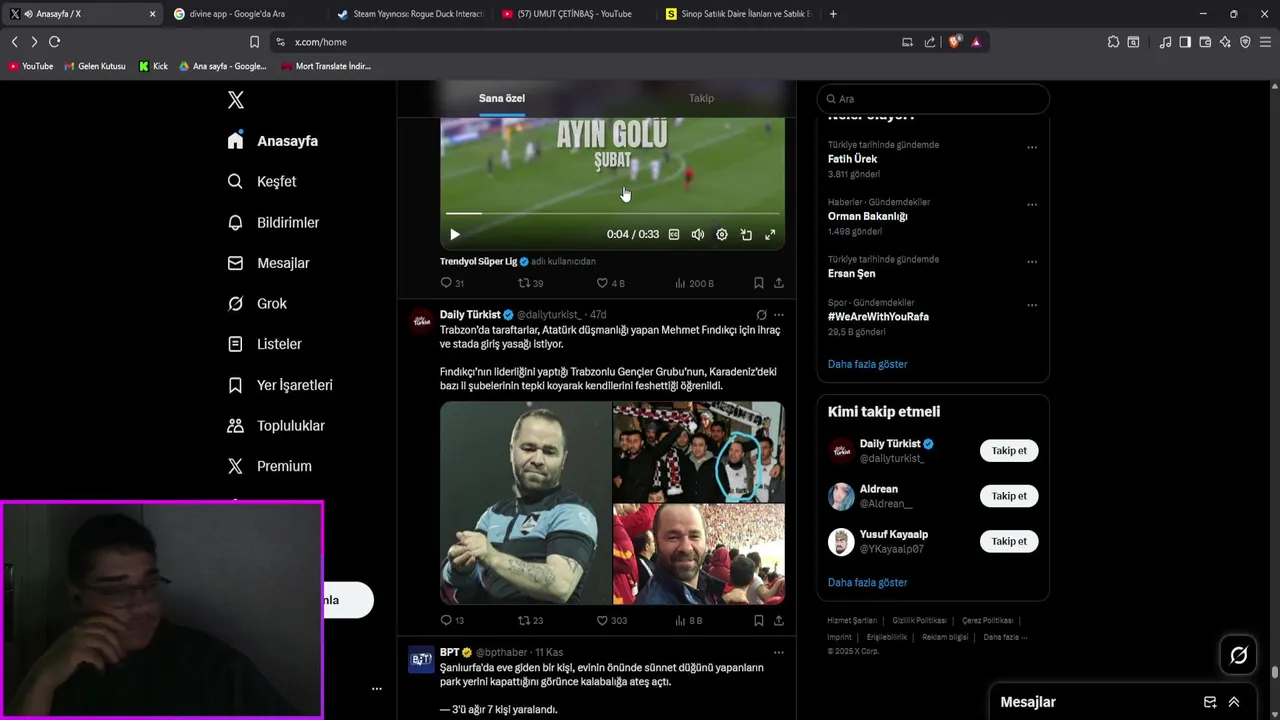Open Listeler in the sidebar

[264, 344]
